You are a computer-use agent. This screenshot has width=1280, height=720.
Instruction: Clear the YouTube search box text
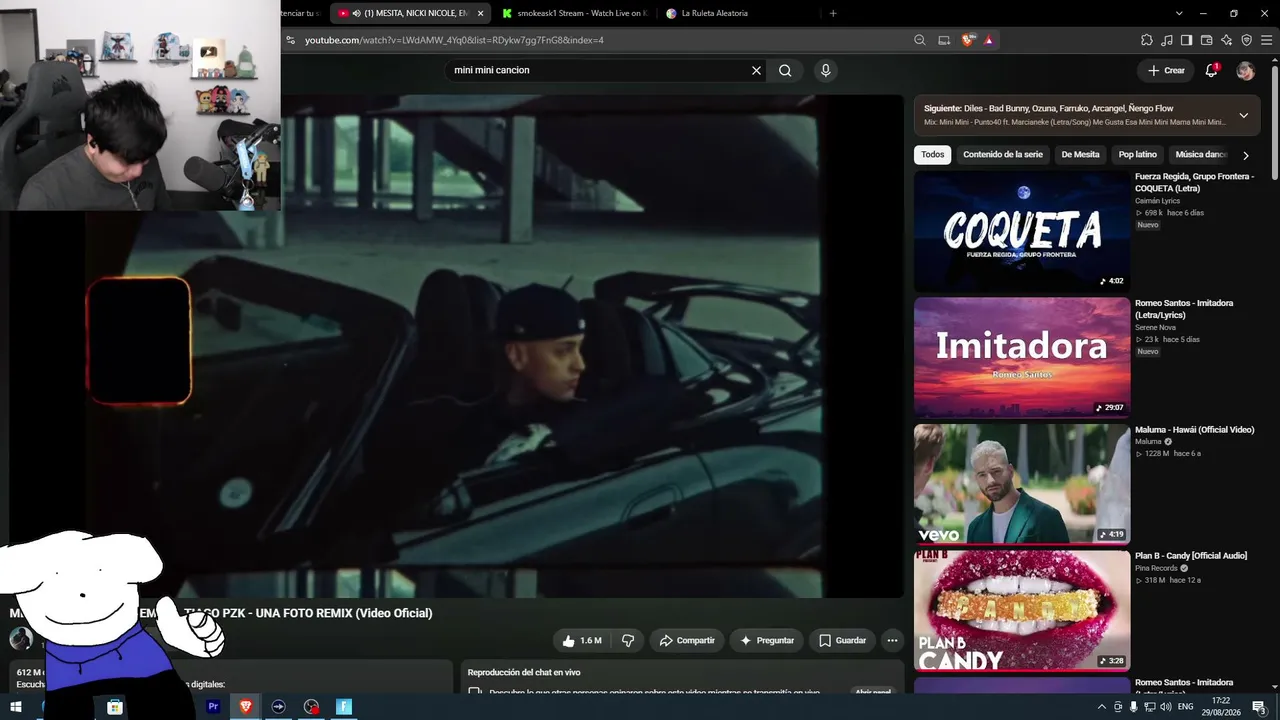click(x=756, y=70)
